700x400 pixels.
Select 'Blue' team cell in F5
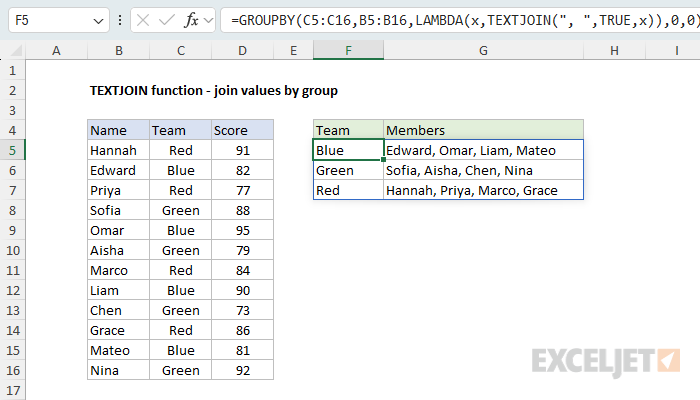(348, 150)
